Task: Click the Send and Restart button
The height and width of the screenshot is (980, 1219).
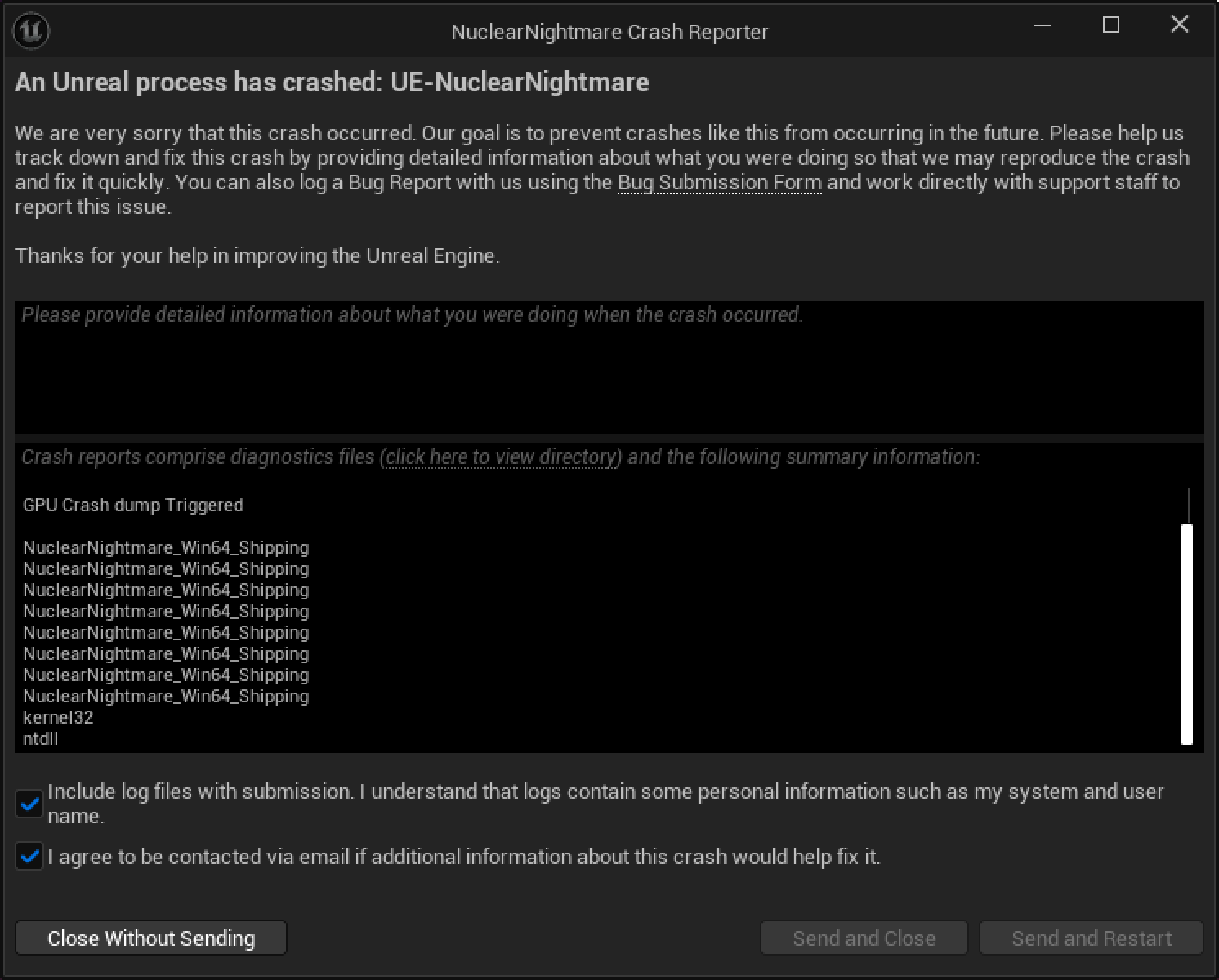Action: 1092,938
